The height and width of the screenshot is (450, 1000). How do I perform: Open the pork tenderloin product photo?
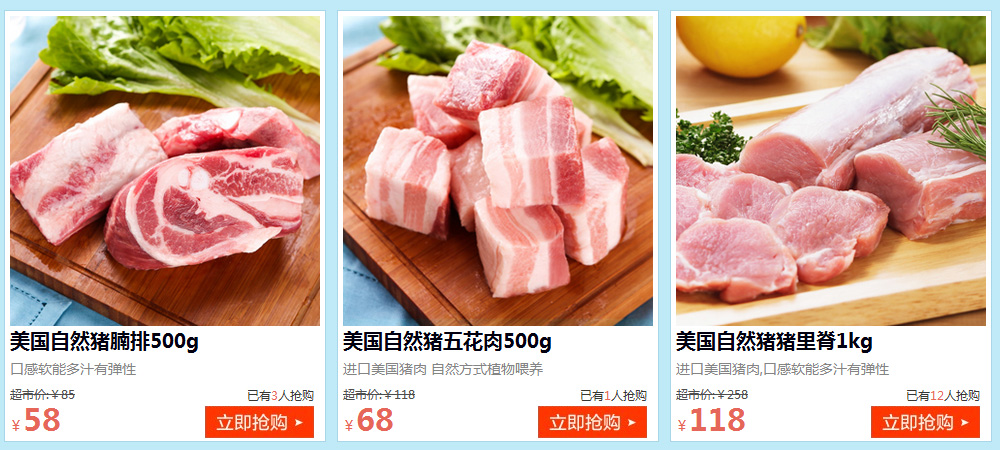831,171
